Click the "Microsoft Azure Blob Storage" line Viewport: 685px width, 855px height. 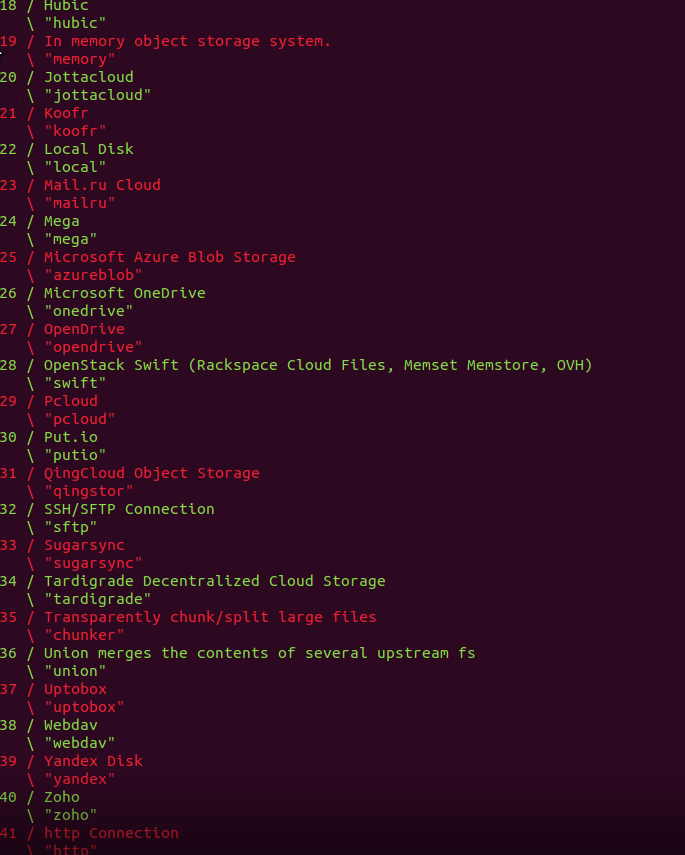click(169, 257)
